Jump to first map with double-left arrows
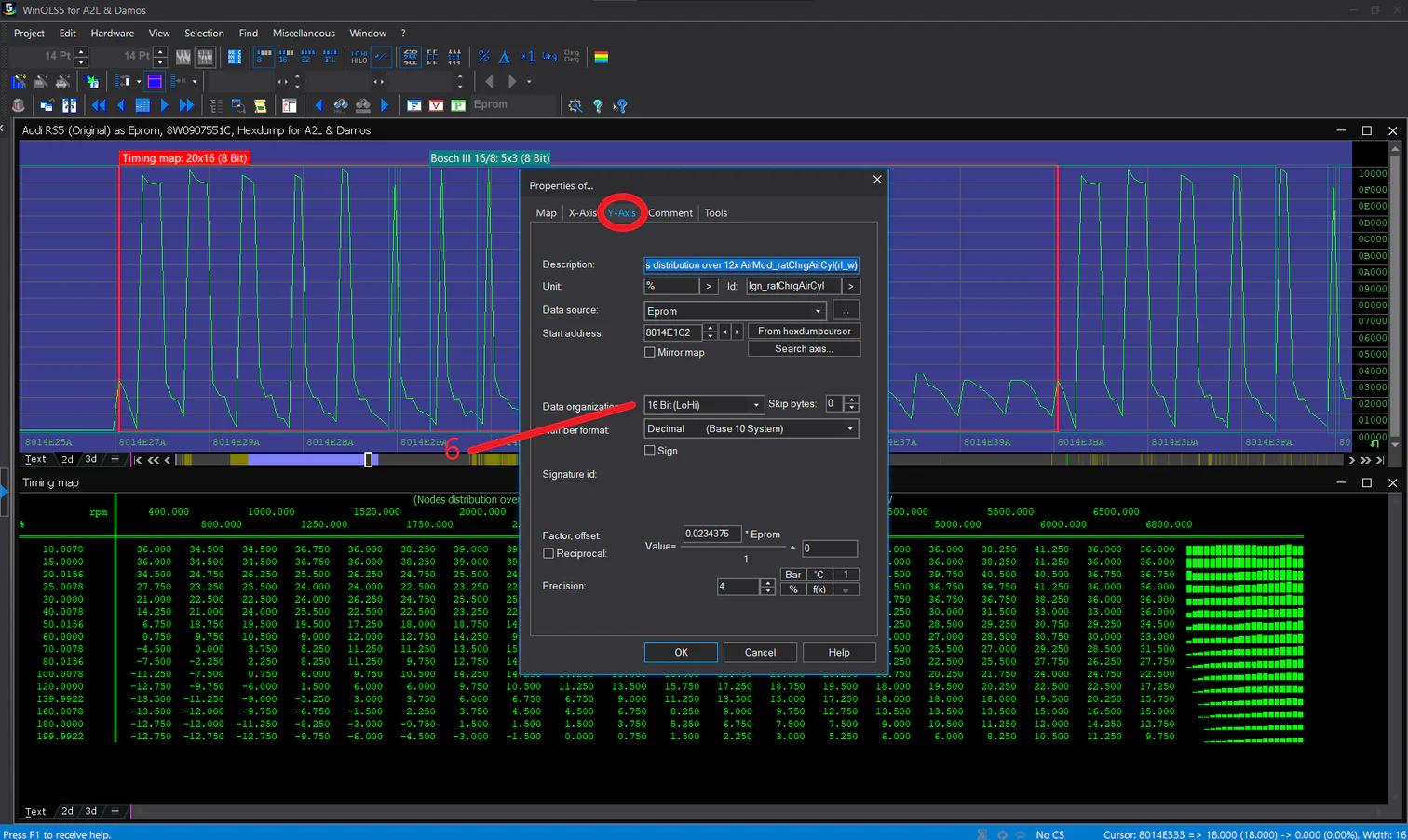 click(99, 105)
